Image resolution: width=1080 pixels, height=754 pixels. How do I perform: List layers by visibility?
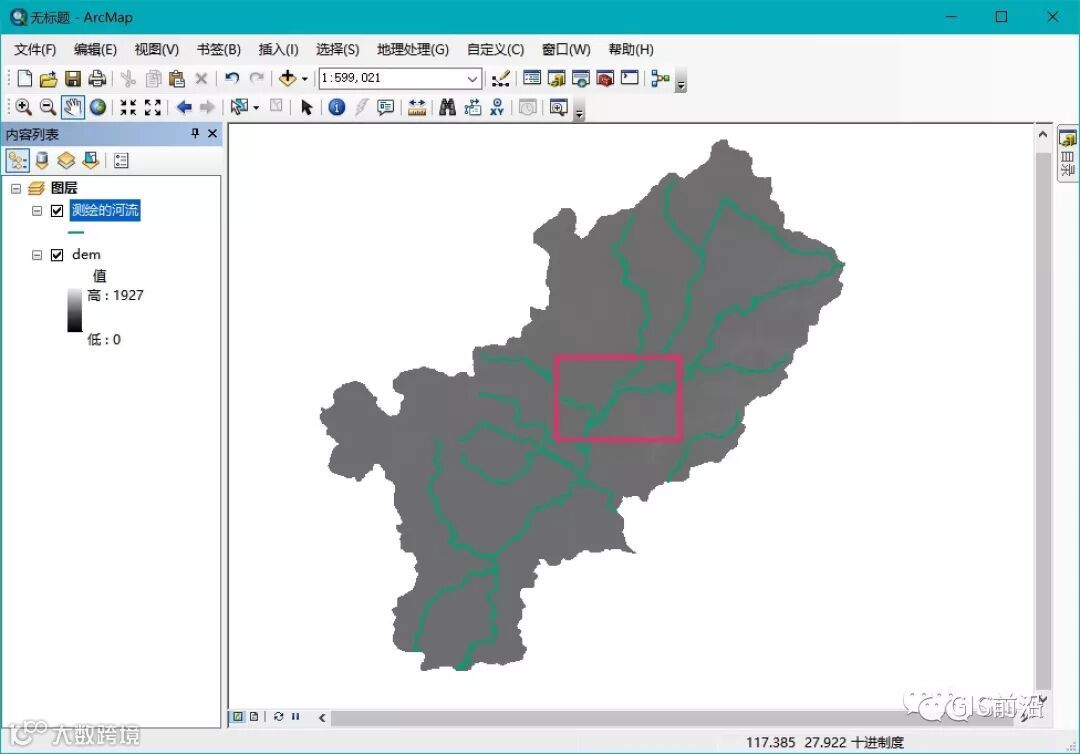pos(66,160)
